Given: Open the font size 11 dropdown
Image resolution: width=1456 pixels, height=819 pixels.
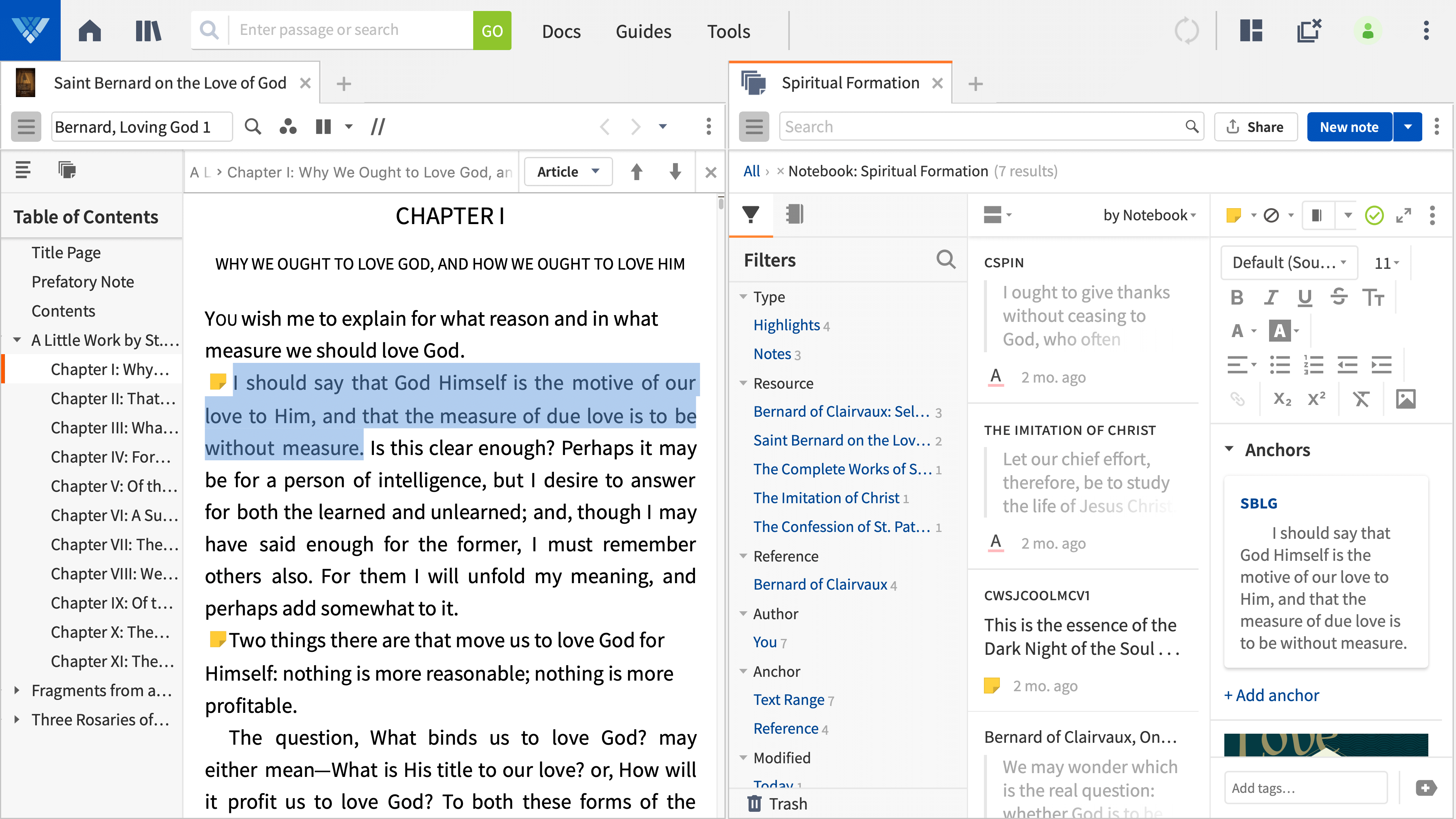Looking at the screenshot, I should [1387, 263].
